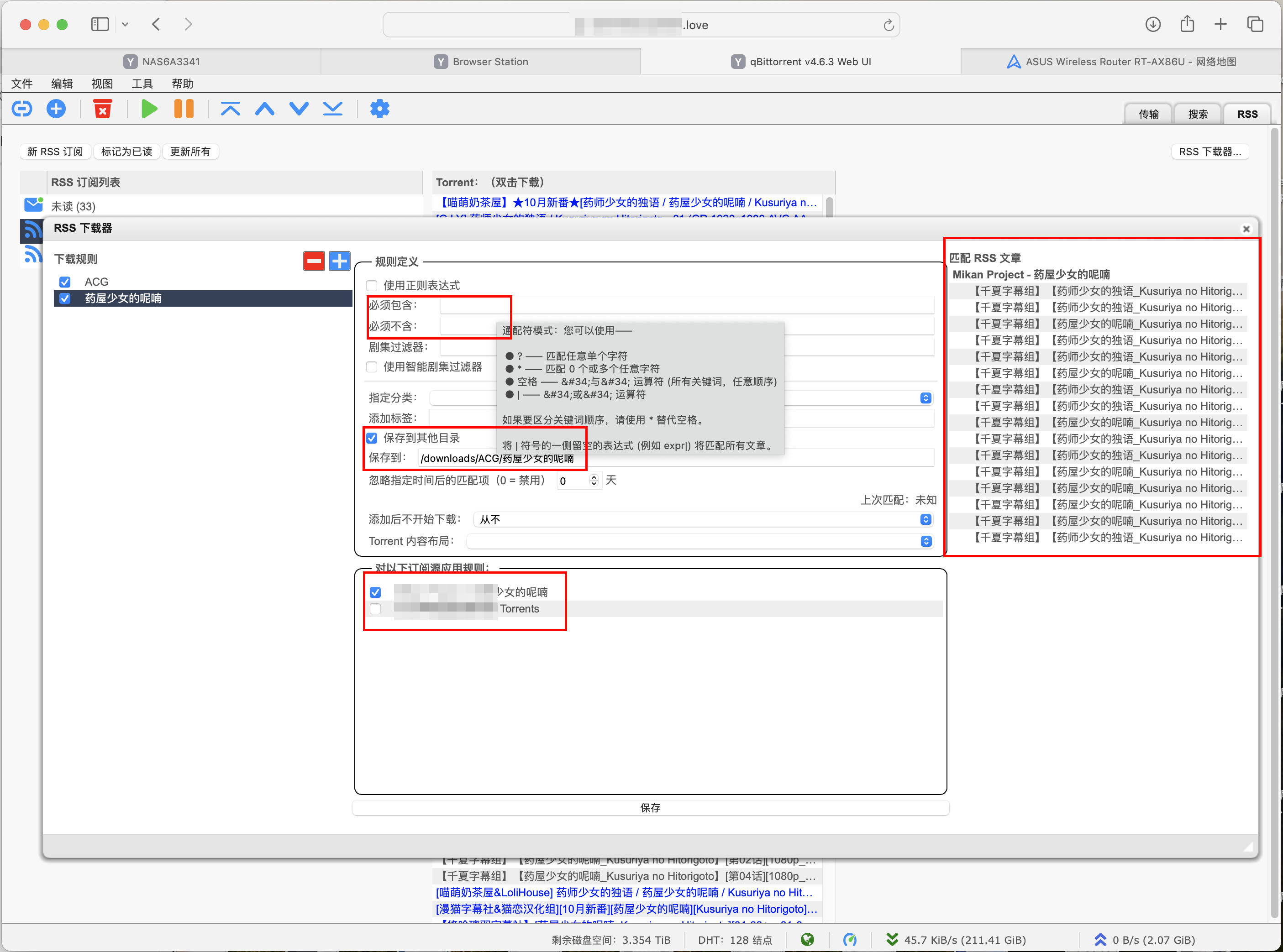This screenshot has height=952, width=1283.
Task: Click the orange pause icon
Action: pos(183,108)
